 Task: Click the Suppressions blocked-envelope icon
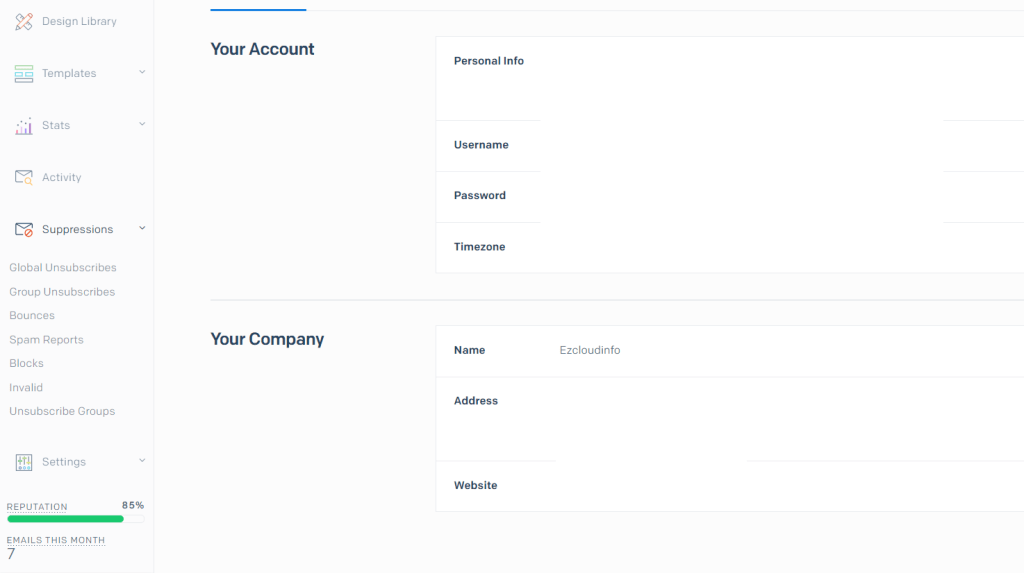pos(24,229)
